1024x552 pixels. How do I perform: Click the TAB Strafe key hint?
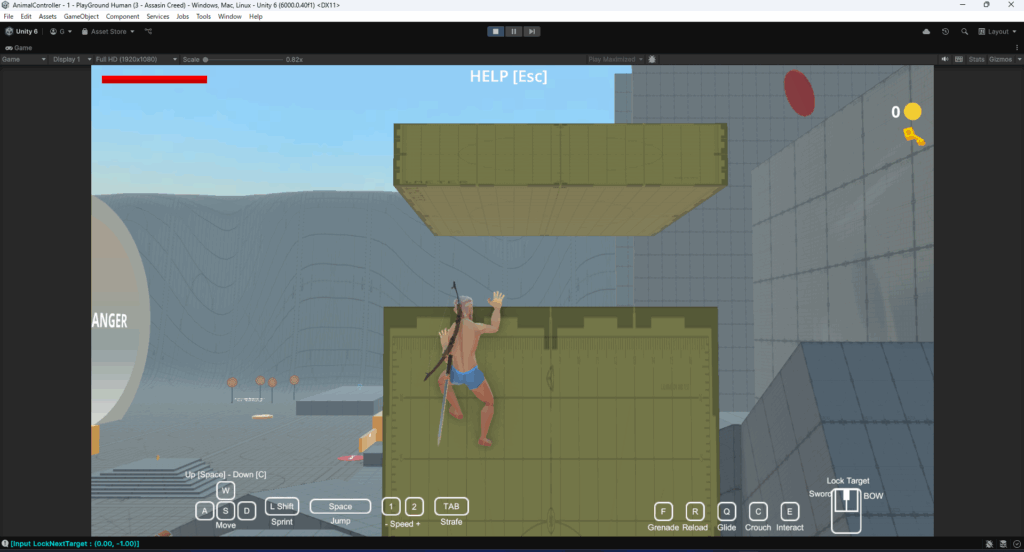click(x=451, y=506)
